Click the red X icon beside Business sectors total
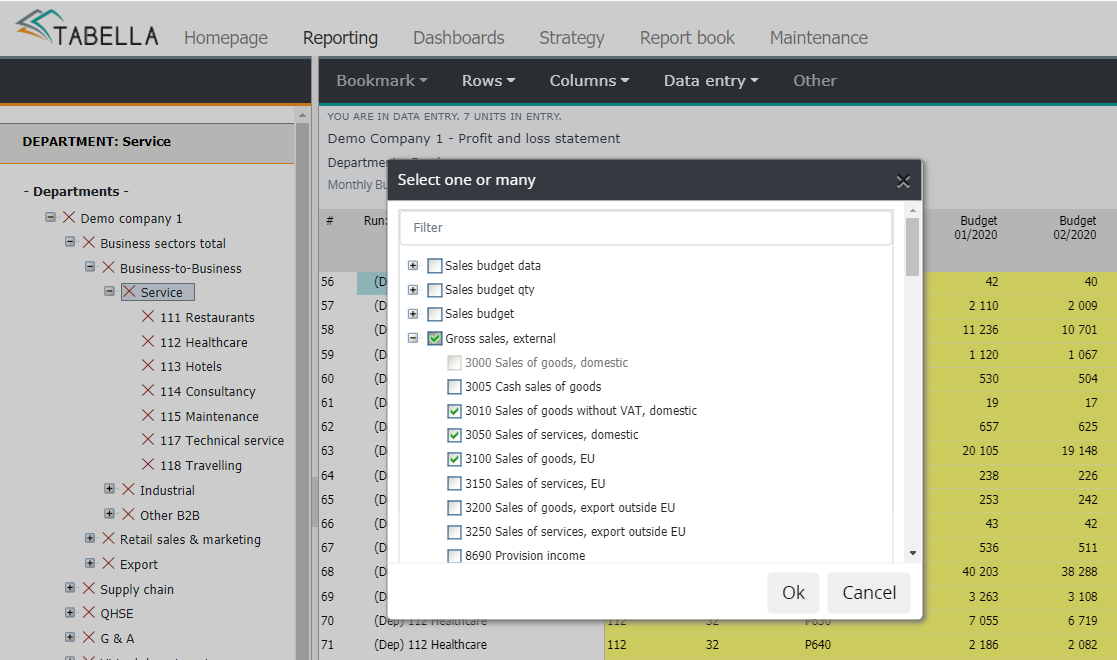 tap(89, 242)
